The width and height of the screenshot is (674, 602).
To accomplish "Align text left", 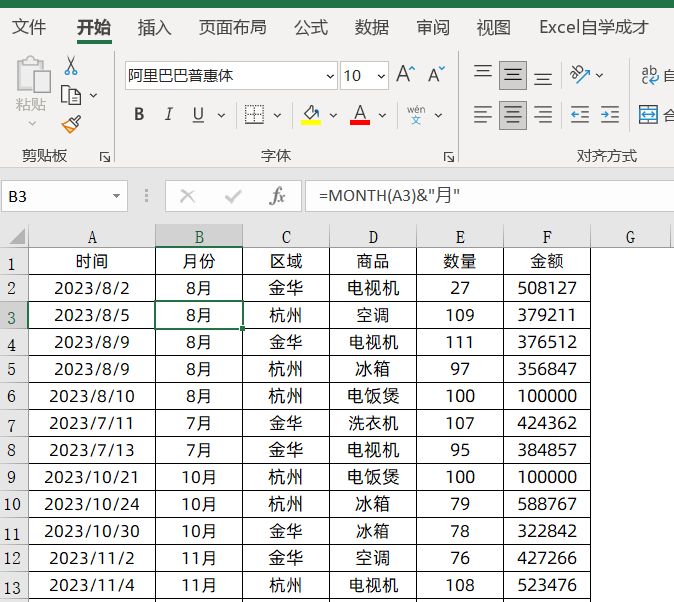I will (x=483, y=115).
